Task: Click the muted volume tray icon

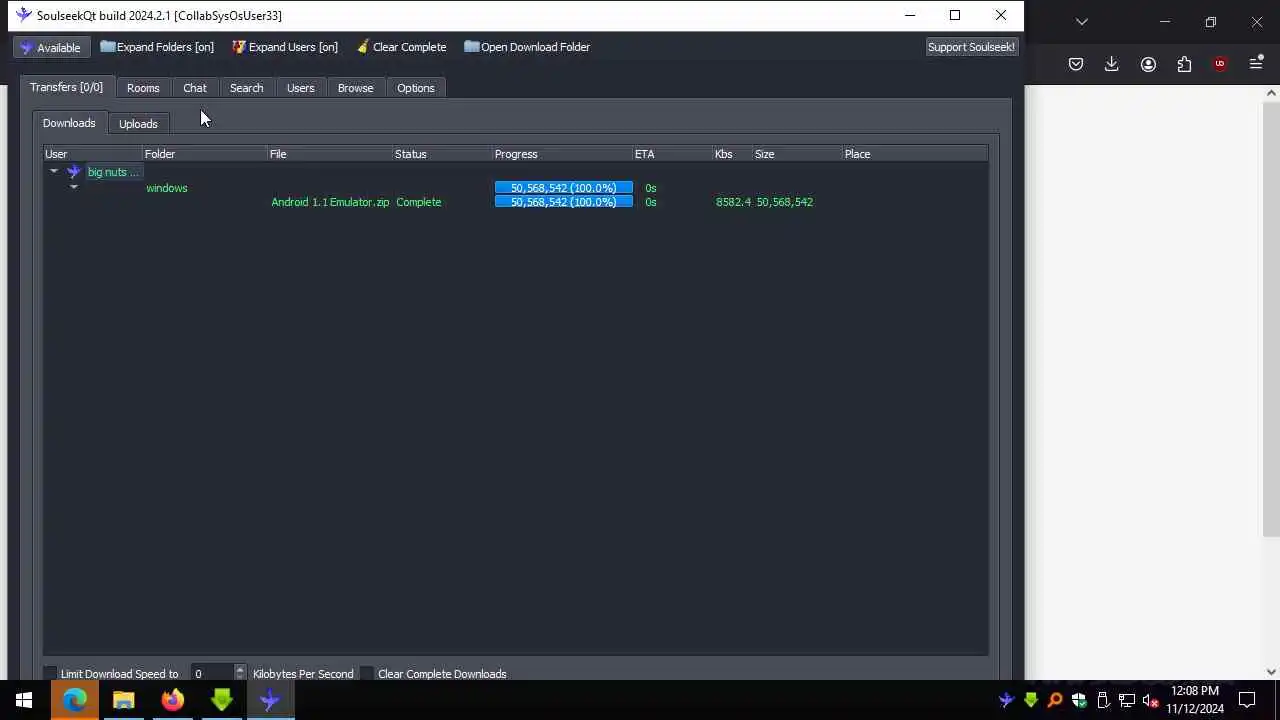Action: (1151, 700)
